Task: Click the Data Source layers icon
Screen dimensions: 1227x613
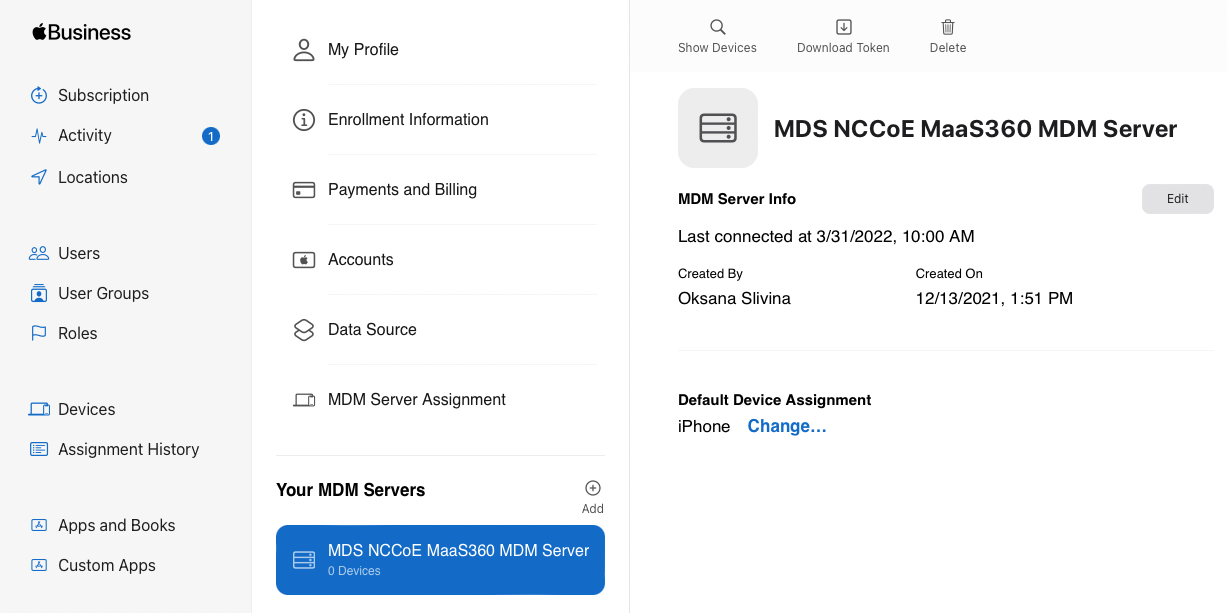Action: [x=304, y=330]
